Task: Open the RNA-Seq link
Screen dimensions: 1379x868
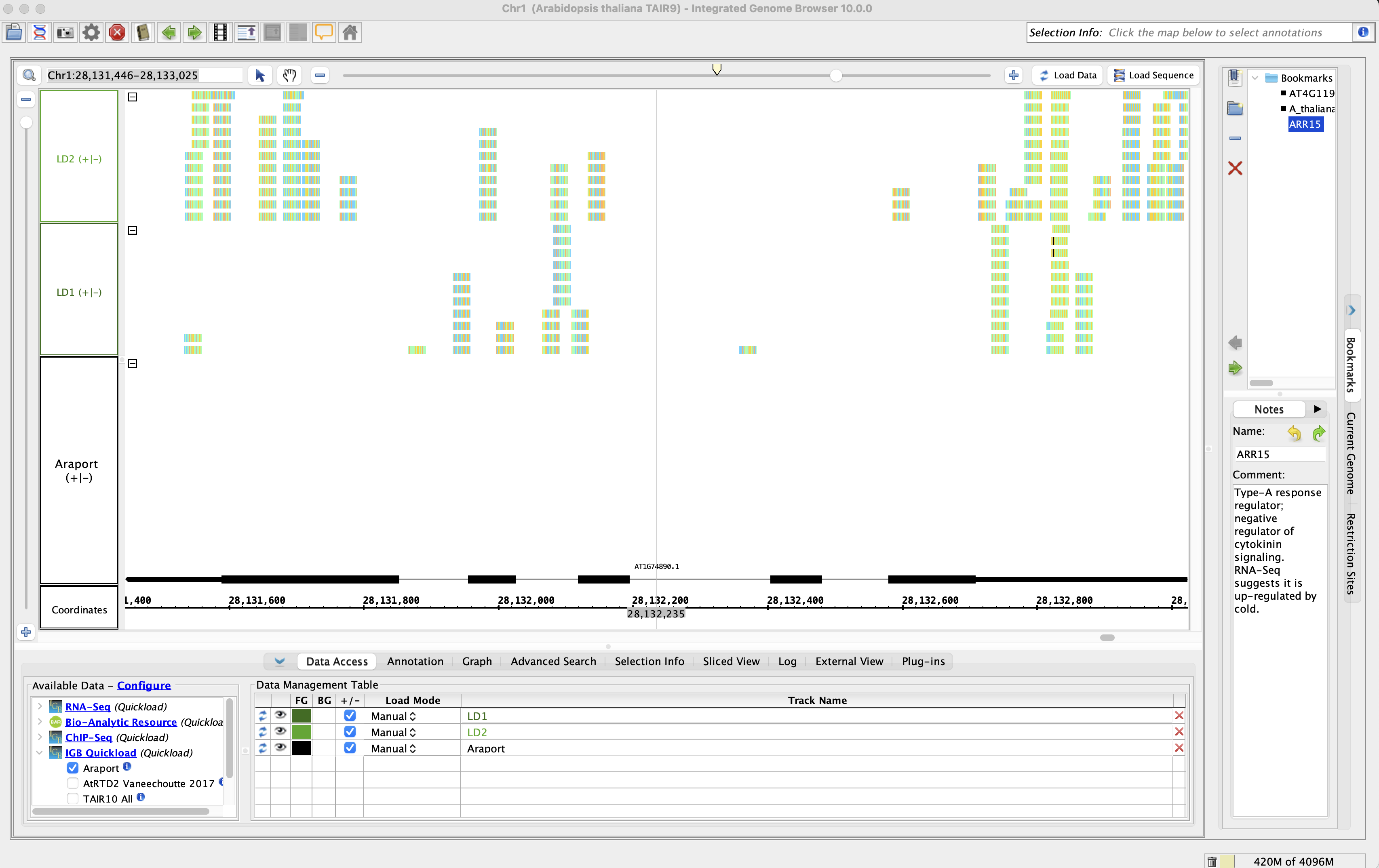Action: (88, 706)
